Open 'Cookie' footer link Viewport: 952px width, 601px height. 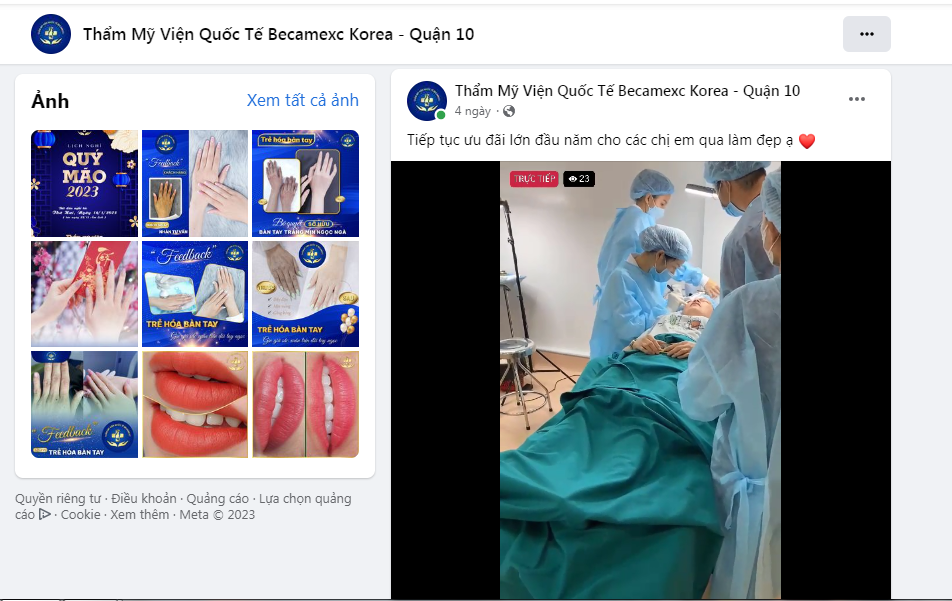coord(80,514)
